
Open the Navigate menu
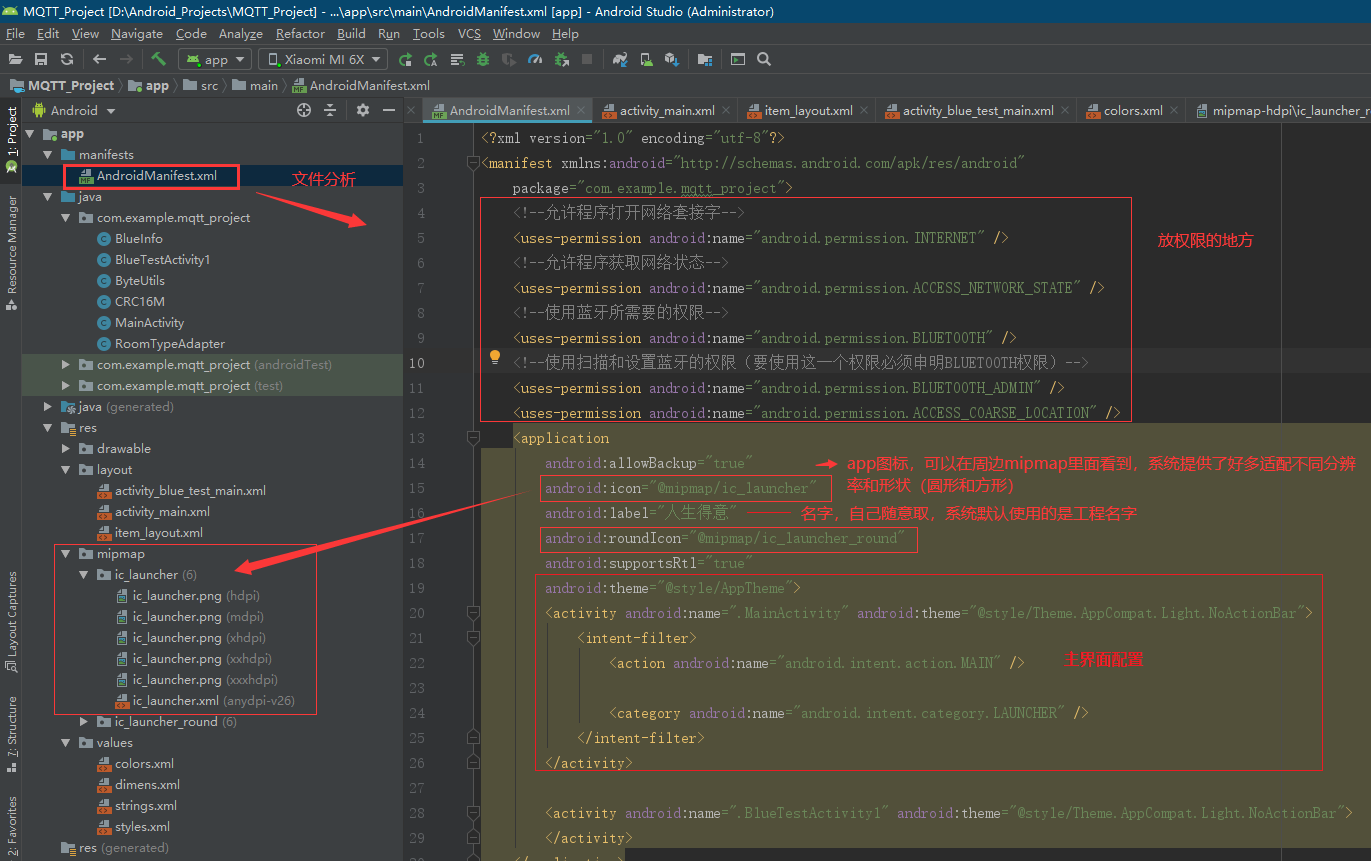pos(137,33)
